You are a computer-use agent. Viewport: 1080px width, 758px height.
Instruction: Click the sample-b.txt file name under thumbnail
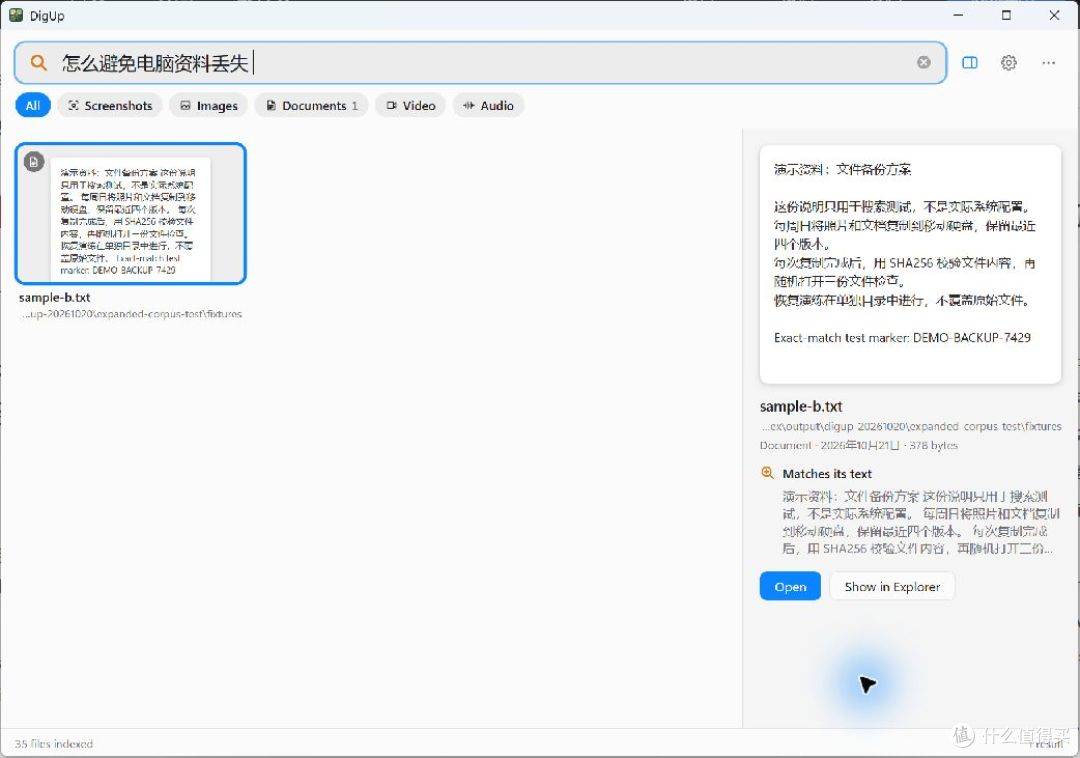(x=54, y=297)
